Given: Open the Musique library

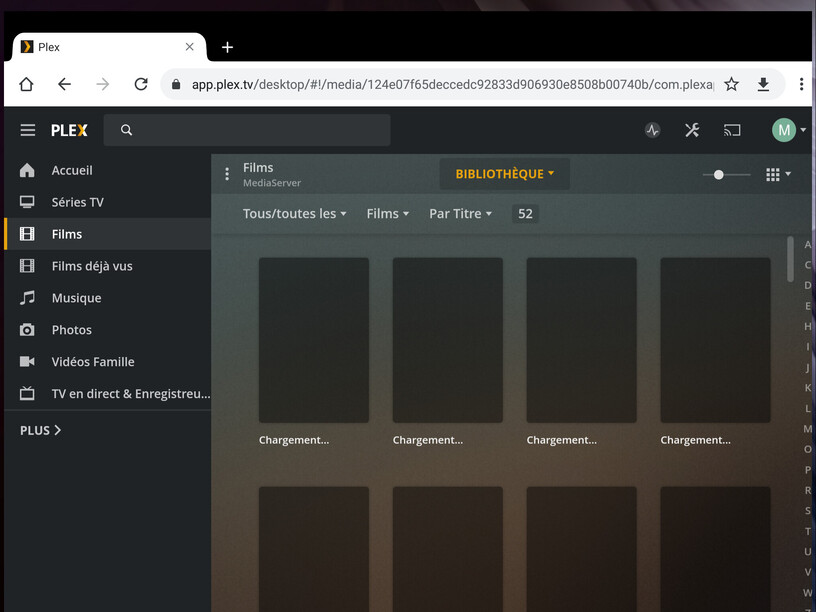Looking at the screenshot, I should coord(108,298).
